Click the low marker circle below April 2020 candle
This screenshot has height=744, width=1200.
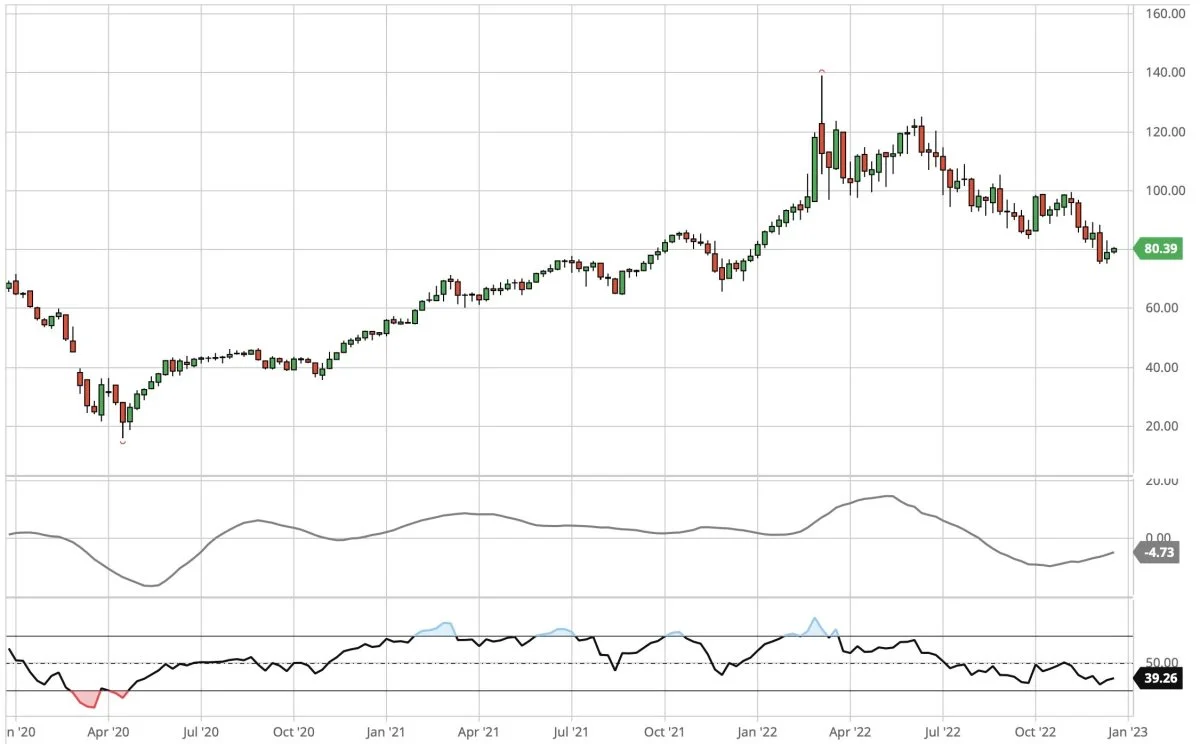click(x=123, y=442)
